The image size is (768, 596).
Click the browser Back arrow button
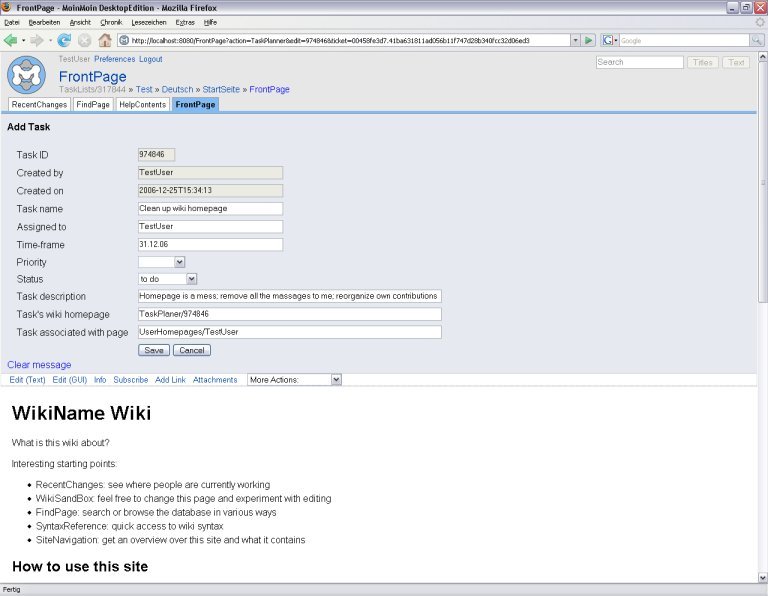click(x=11, y=40)
